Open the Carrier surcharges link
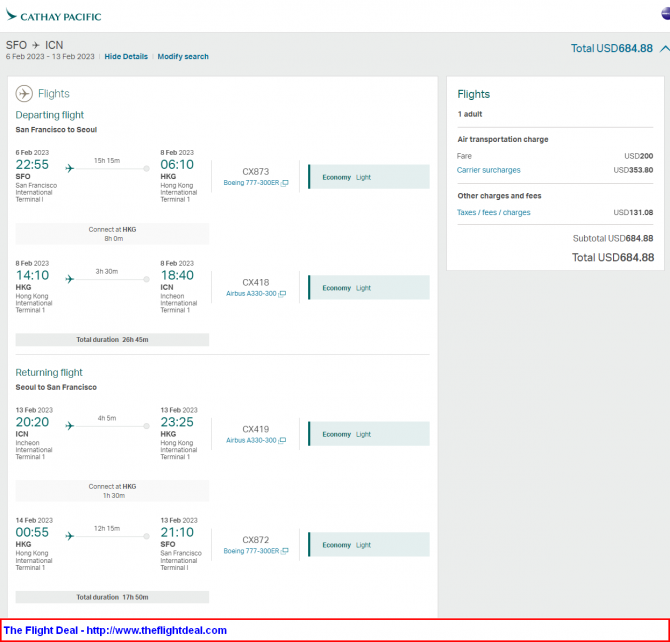The width and height of the screenshot is (670, 642). coord(488,170)
